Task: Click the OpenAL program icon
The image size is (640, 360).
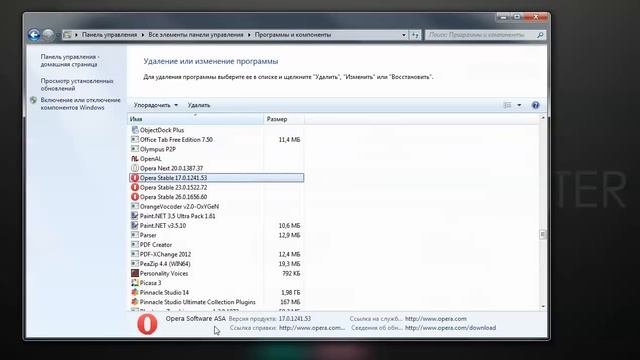Action: [x=135, y=159]
